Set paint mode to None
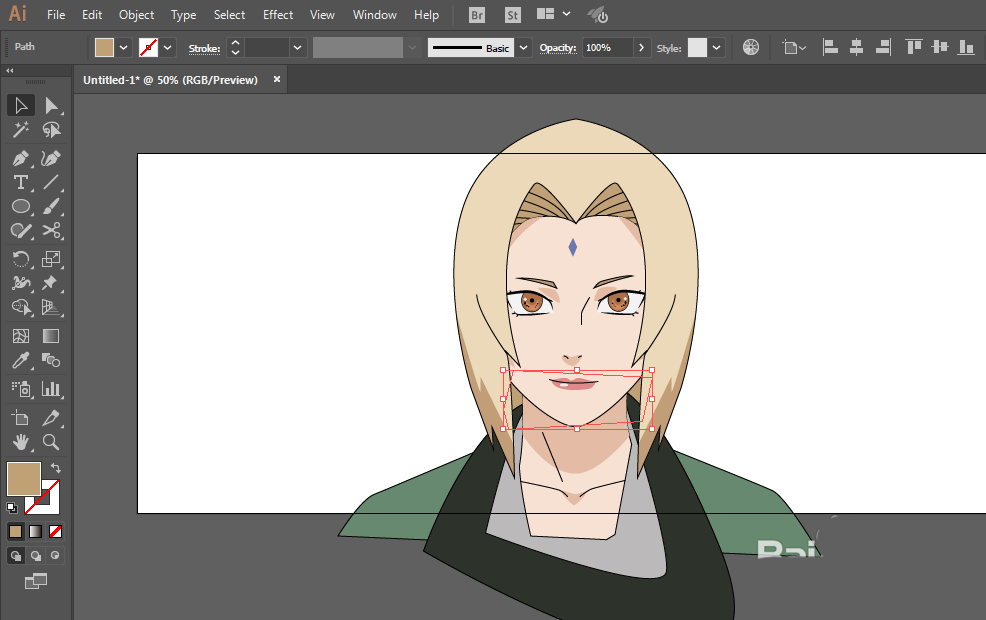986x620 pixels. pyautogui.click(x=55, y=532)
